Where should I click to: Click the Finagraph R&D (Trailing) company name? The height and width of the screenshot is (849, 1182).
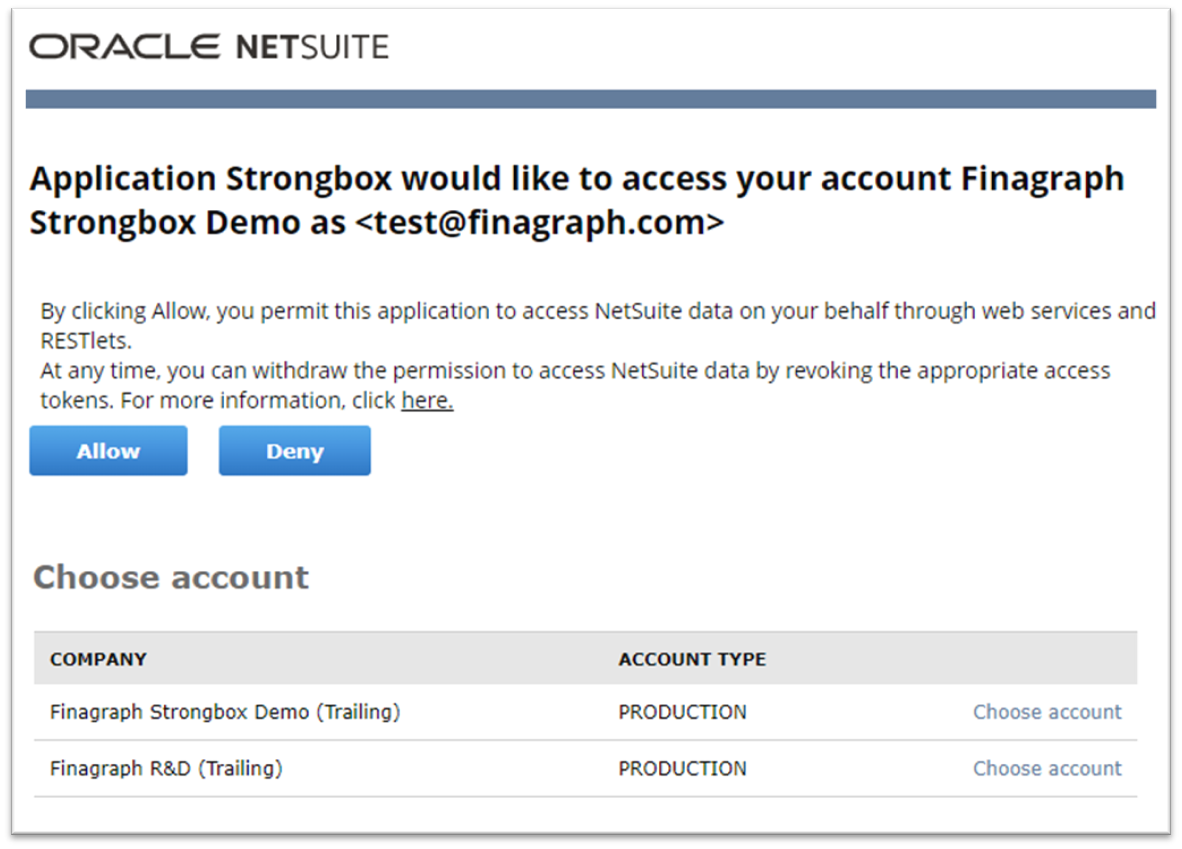[x=166, y=768]
